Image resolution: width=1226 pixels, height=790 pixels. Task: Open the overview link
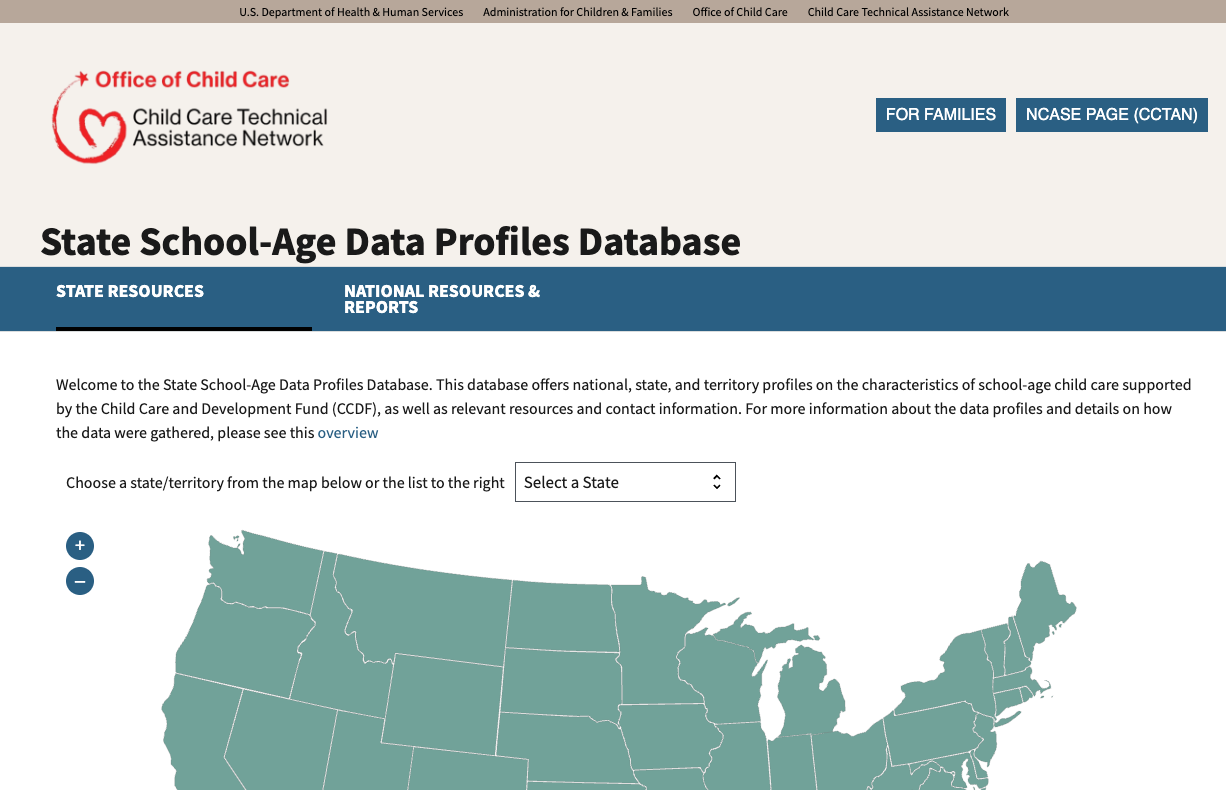348,432
